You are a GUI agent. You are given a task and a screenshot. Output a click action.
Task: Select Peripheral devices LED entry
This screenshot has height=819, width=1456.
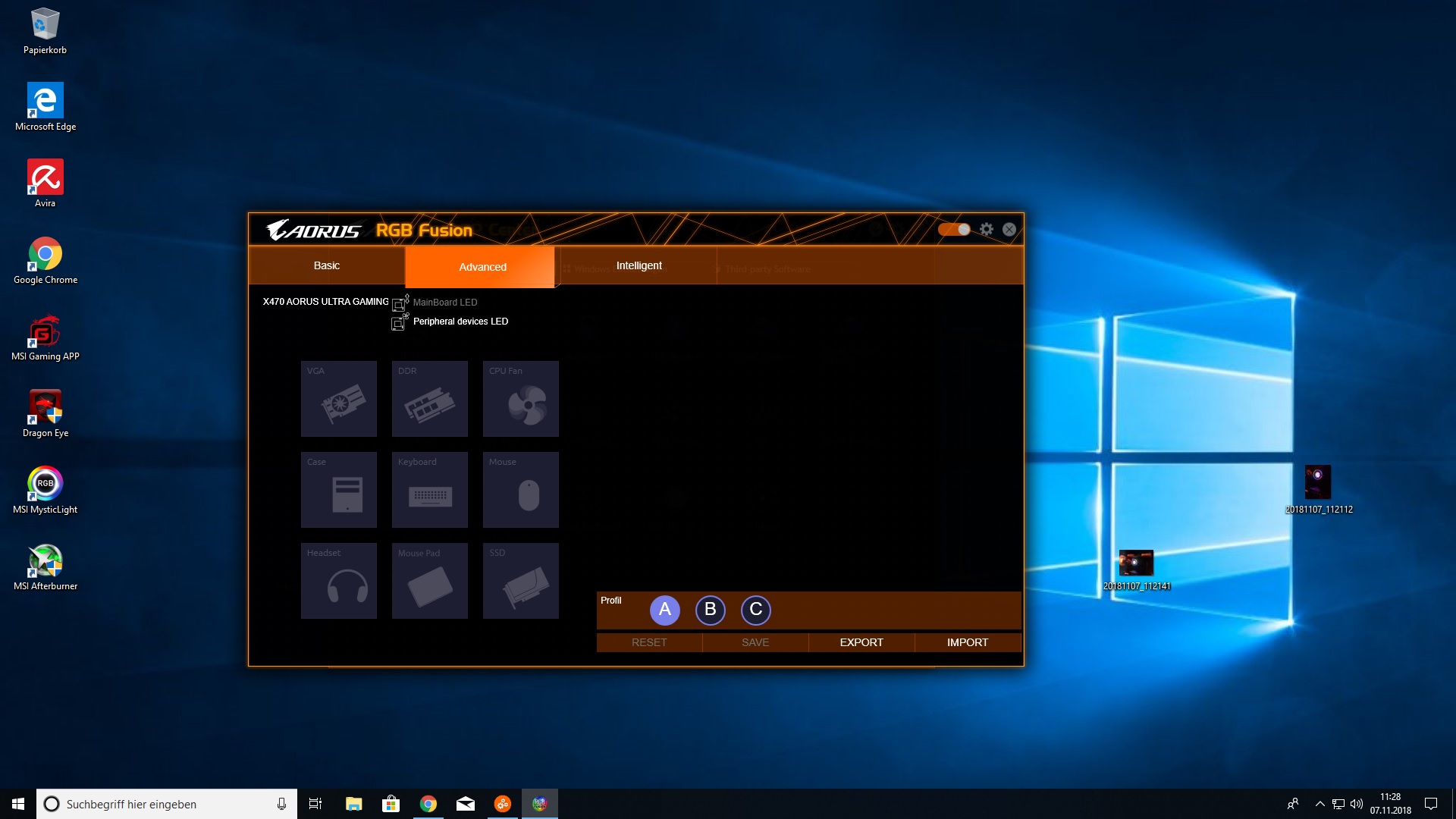click(x=460, y=322)
